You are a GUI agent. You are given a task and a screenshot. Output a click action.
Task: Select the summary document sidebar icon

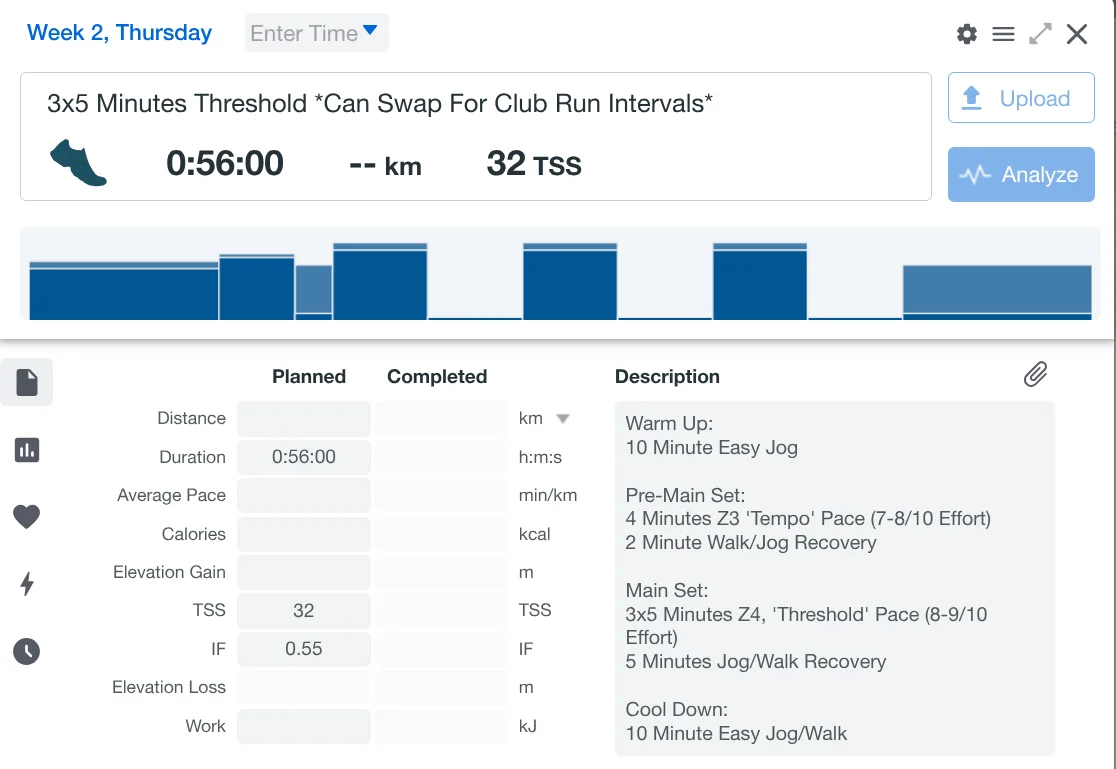click(x=27, y=382)
